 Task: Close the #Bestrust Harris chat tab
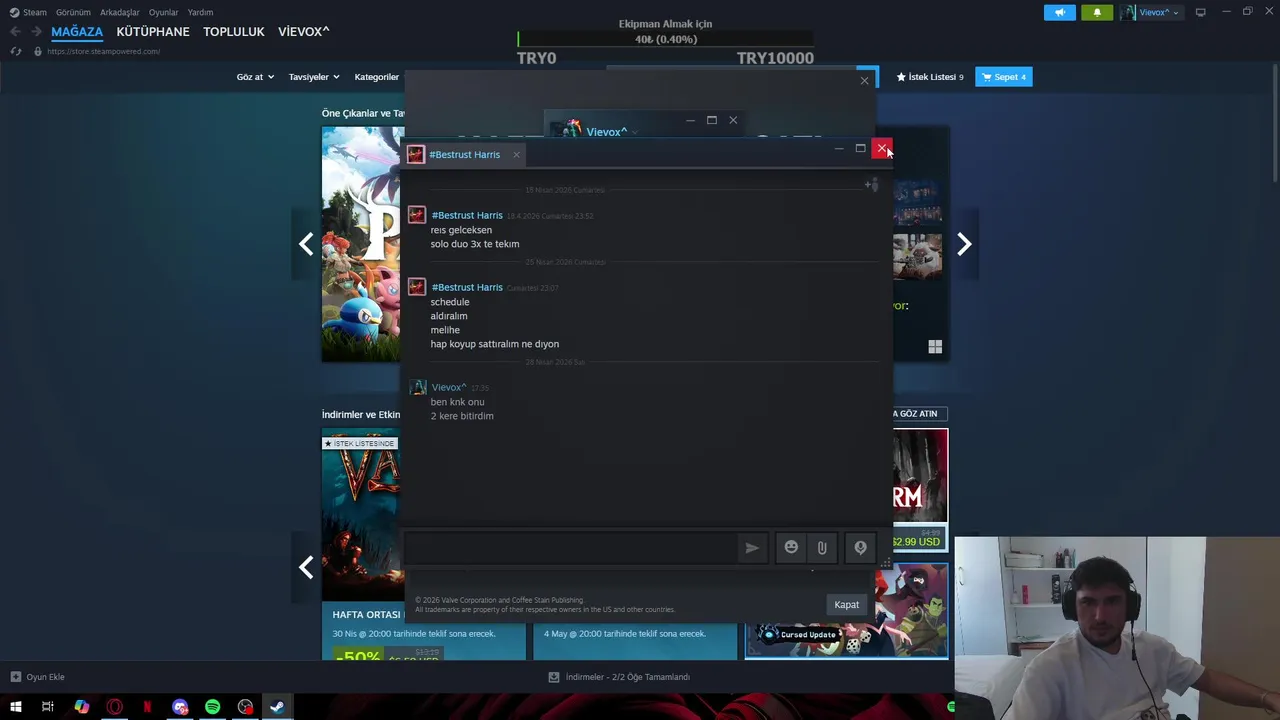[516, 155]
